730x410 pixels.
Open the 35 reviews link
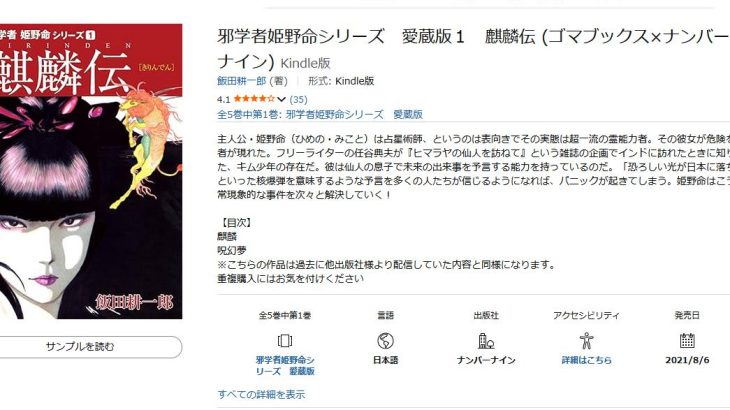[298, 99]
